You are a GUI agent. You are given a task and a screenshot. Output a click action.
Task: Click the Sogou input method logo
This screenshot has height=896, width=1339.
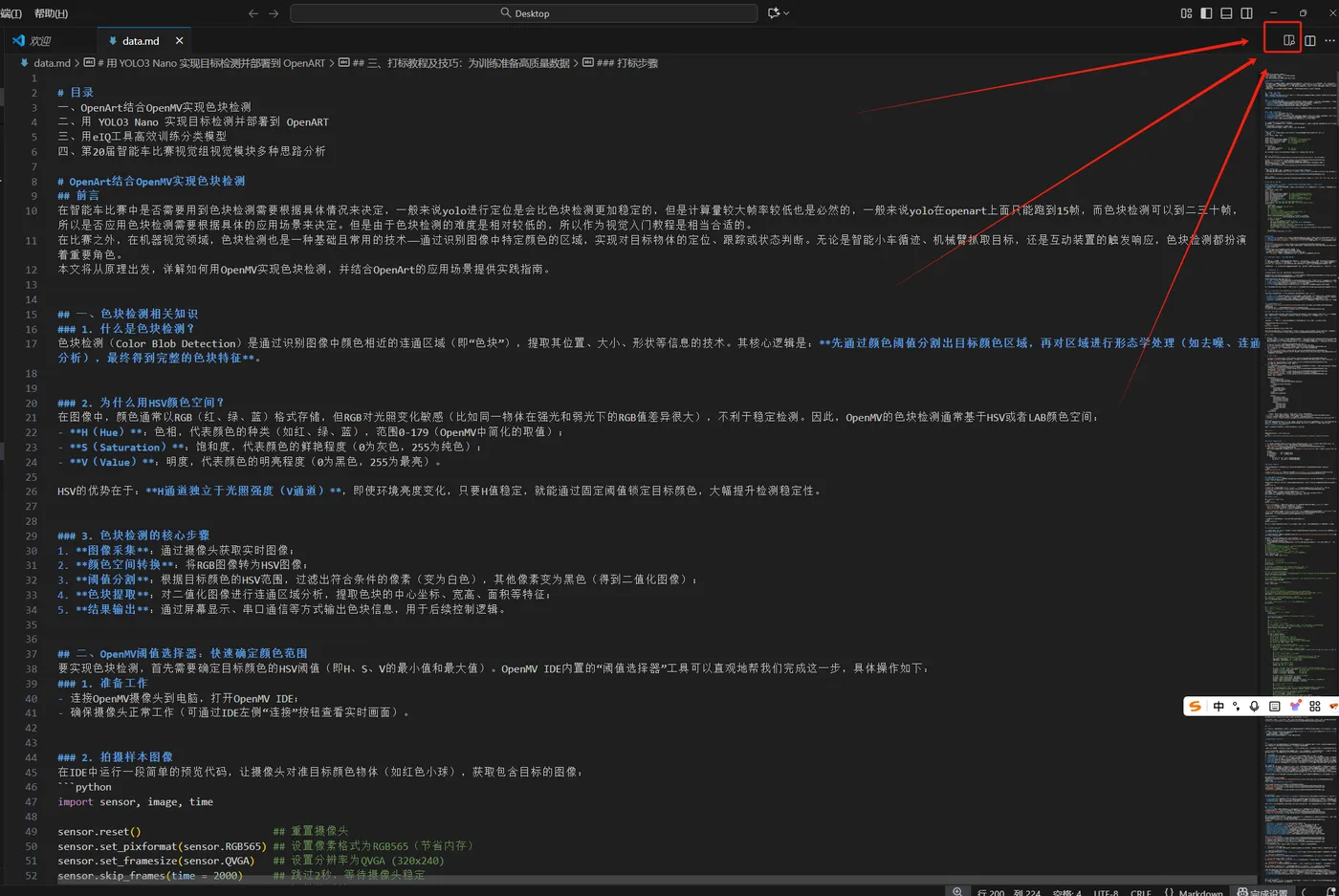1195,707
